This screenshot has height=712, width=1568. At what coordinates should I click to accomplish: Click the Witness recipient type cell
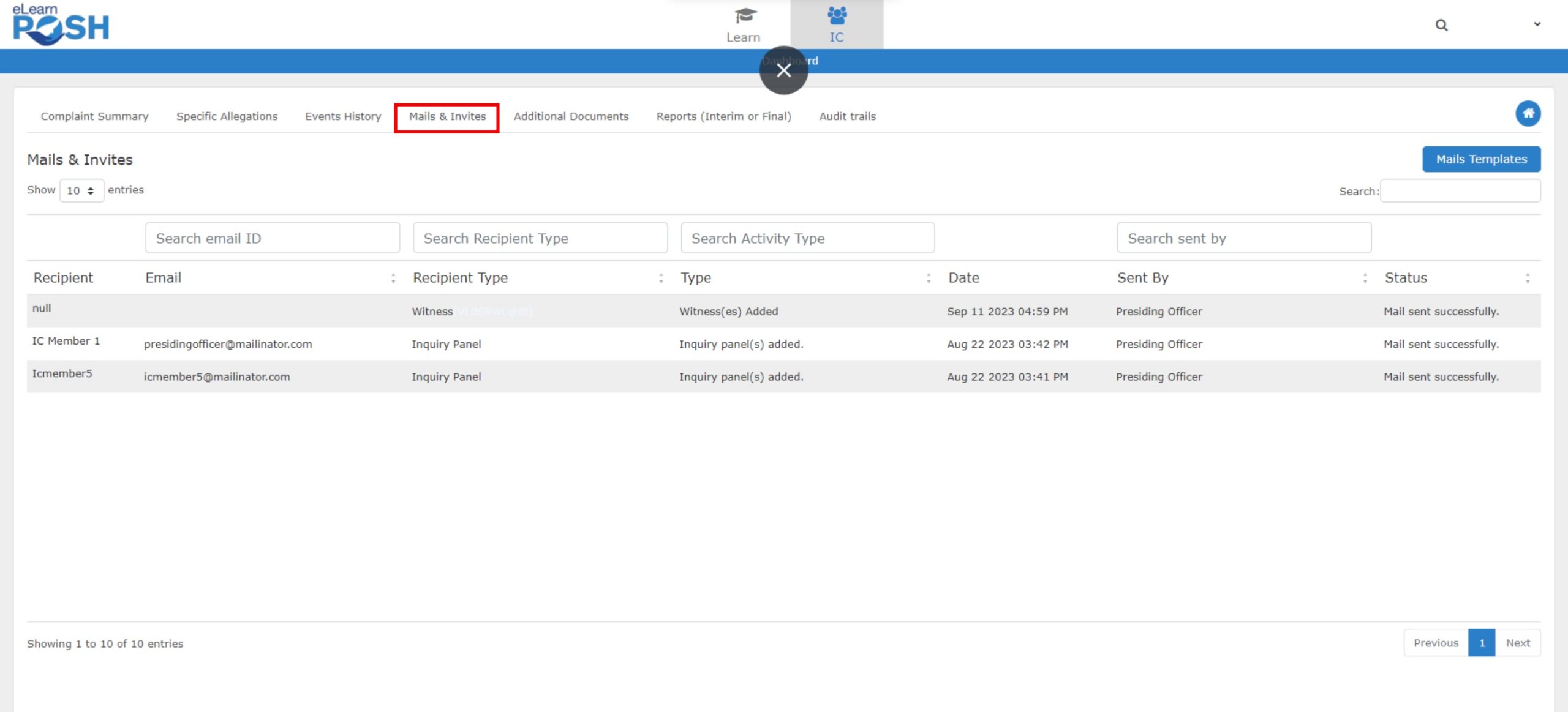[432, 312]
